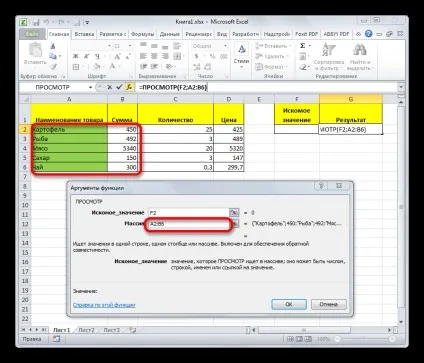Switch to Page Break Preview in status bar
424x363 pixels.
pos(308,339)
